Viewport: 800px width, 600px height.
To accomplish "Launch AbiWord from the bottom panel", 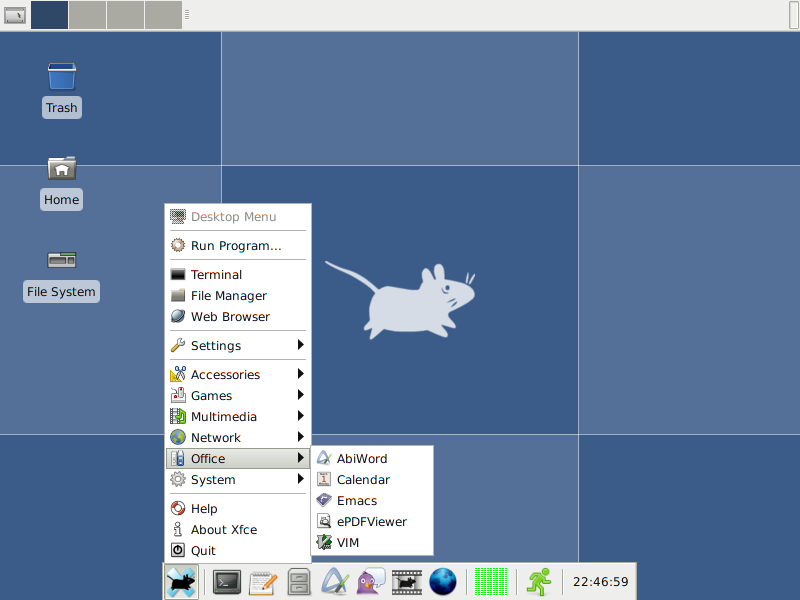I will pyautogui.click(x=335, y=582).
